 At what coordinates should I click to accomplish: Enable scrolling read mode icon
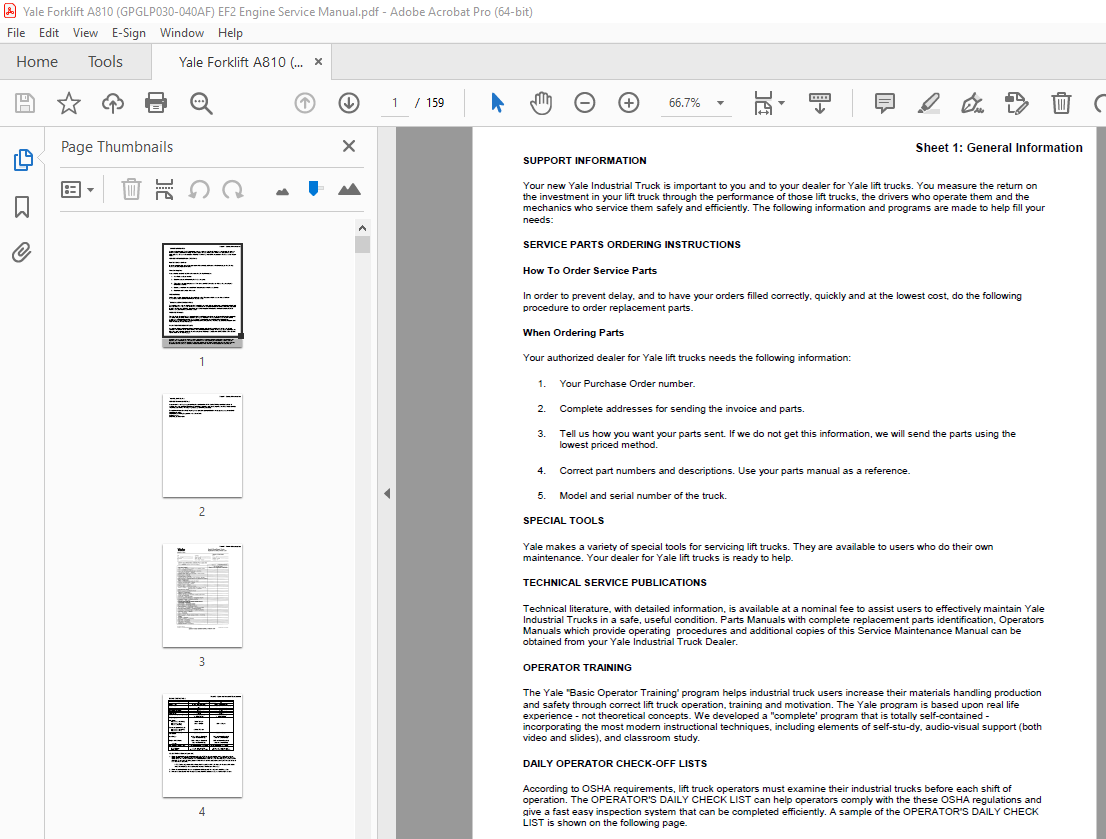click(820, 103)
